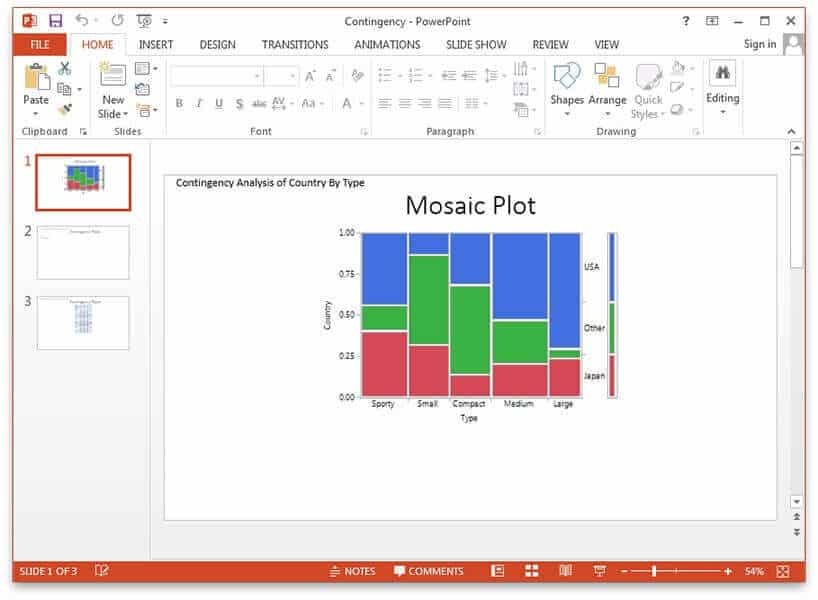818x600 pixels.
Task: Click the Save icon in quick access toolbar
Action: (56, 20)
